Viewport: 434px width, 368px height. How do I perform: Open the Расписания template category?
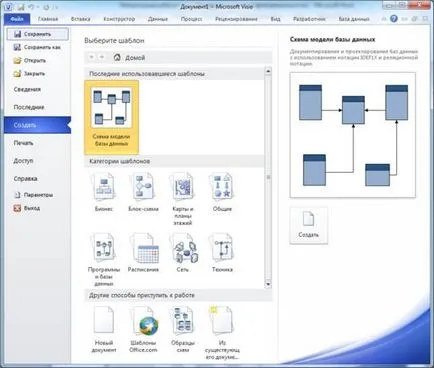(143, 253)
